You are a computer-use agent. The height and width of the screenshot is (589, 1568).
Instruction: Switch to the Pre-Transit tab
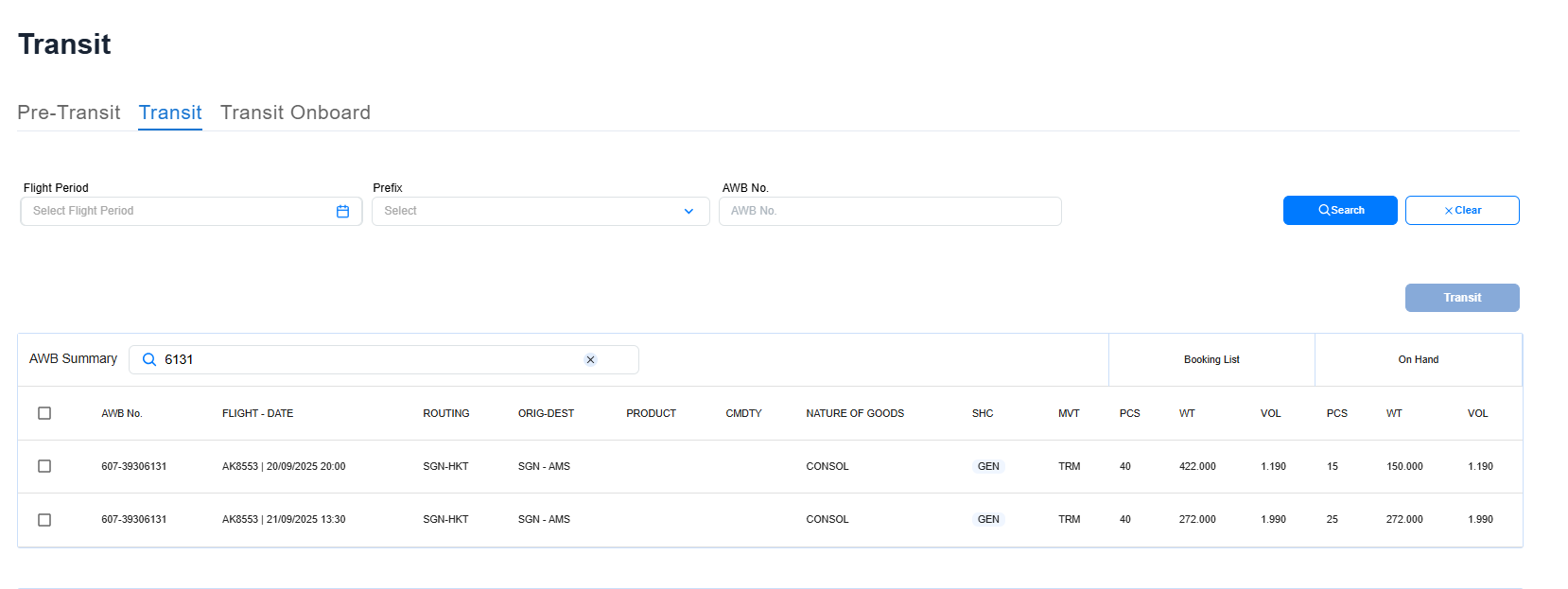pos(69,113)
